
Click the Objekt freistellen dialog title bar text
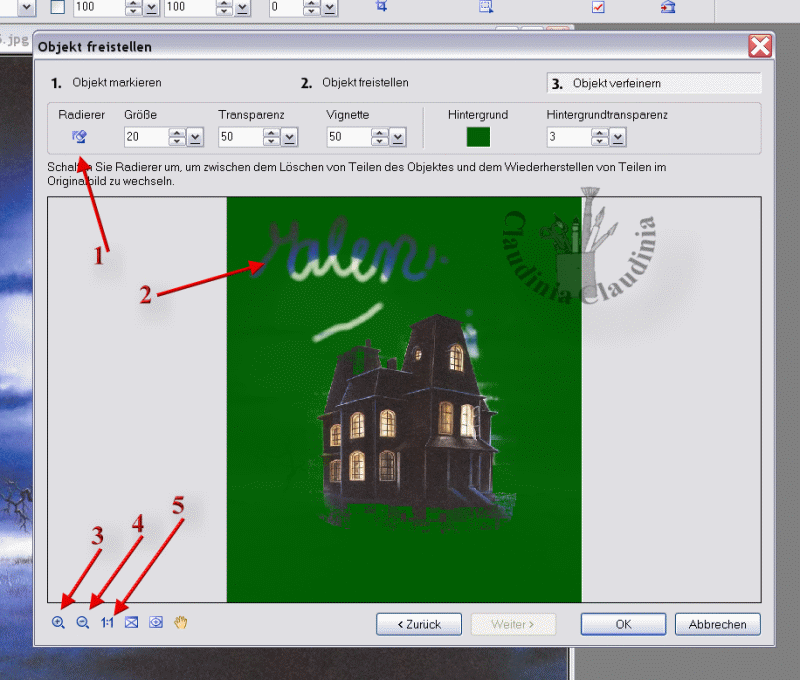click(95, 47)
